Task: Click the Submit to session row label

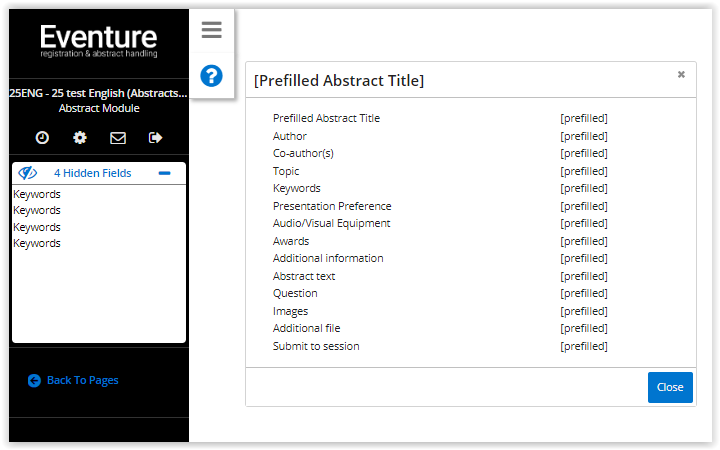Action: coord(316,346)
